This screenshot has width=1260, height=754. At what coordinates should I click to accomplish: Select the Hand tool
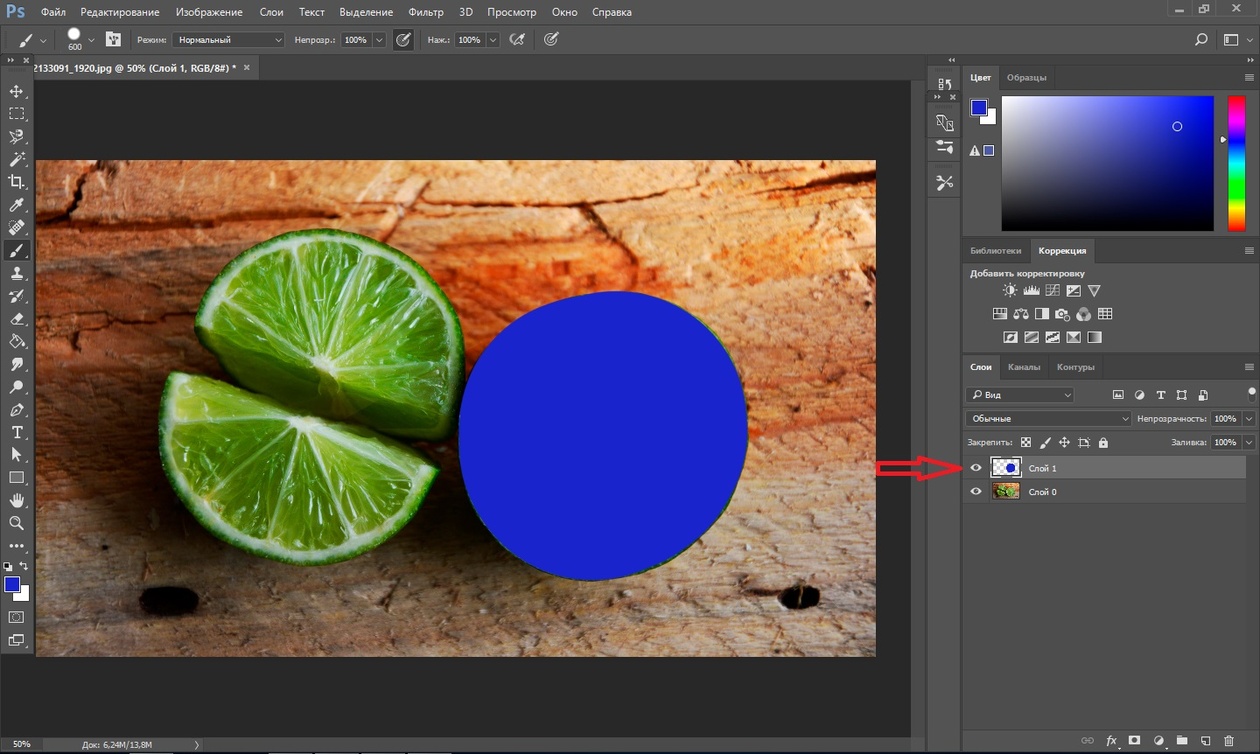tap(17, 500)
